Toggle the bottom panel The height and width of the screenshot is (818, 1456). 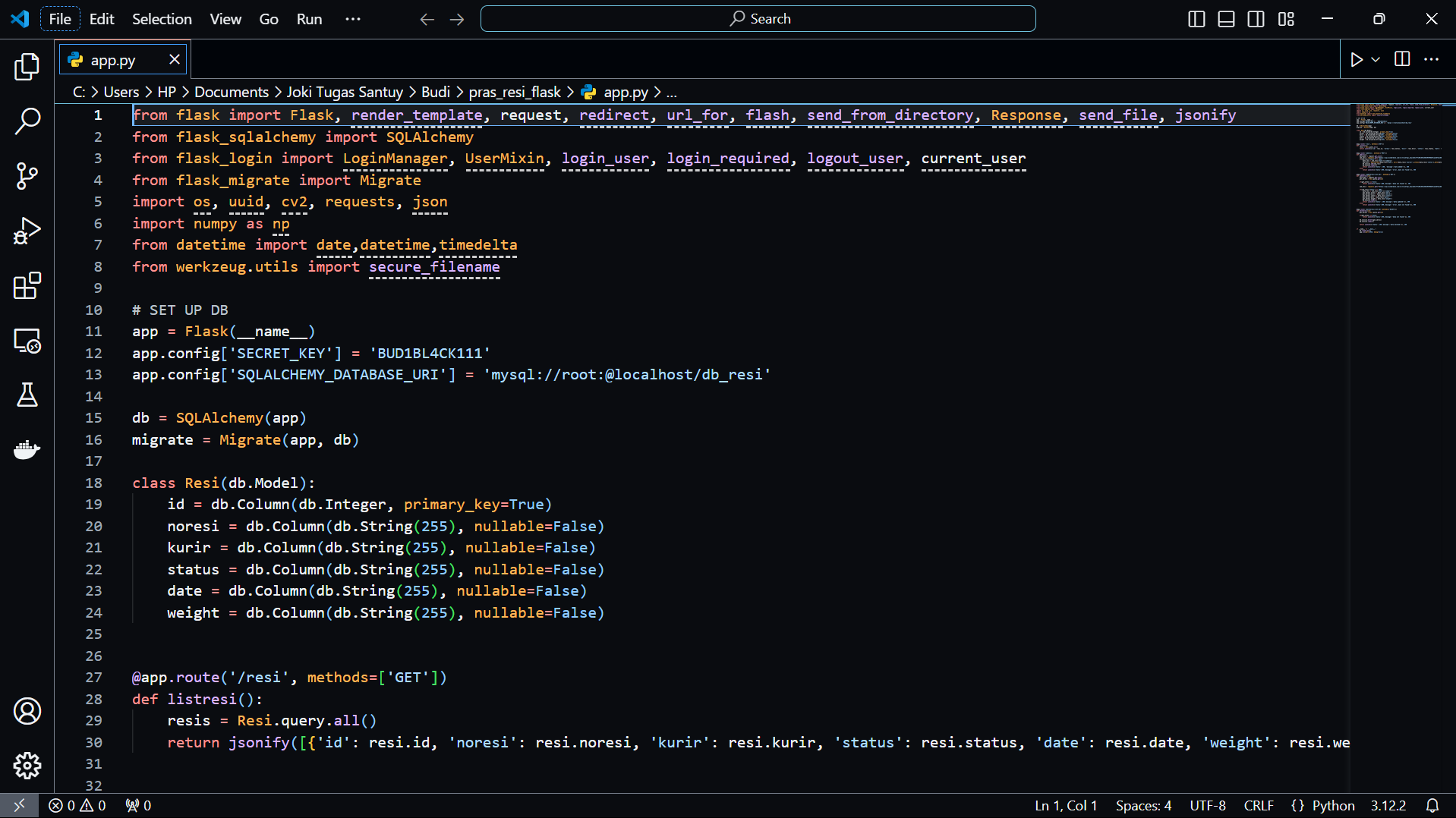pos(1226,19)
